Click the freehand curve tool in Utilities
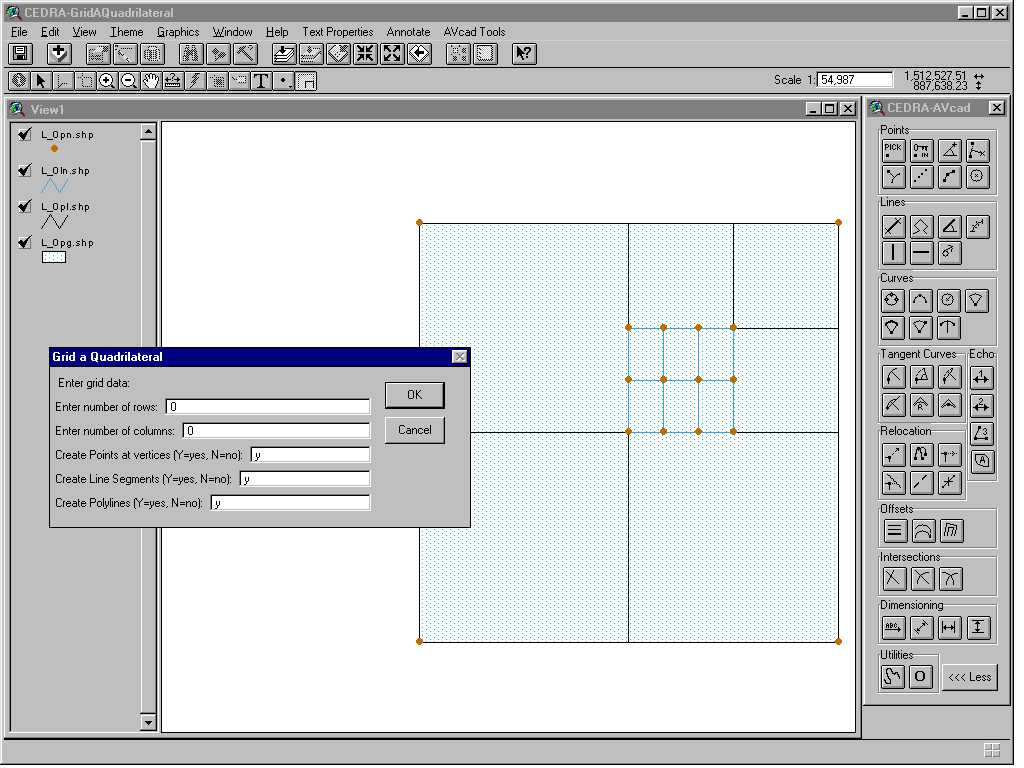This screenshot has height=768, width=1024. click(893, 677)
